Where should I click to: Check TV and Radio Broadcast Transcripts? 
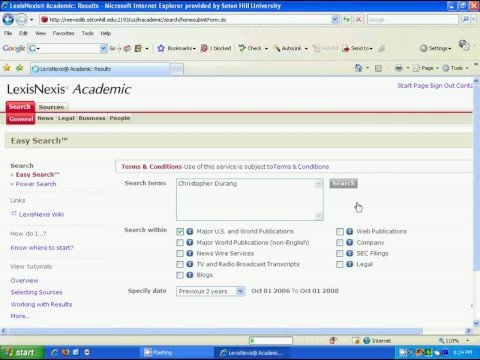point(180,264)
